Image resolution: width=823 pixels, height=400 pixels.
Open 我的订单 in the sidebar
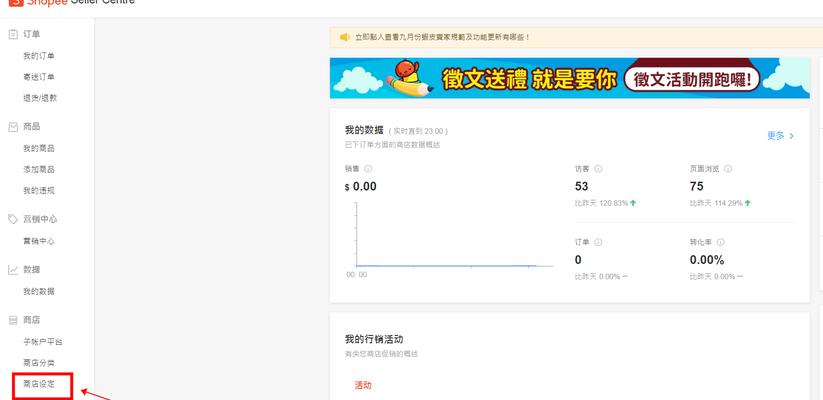[39, 56]
